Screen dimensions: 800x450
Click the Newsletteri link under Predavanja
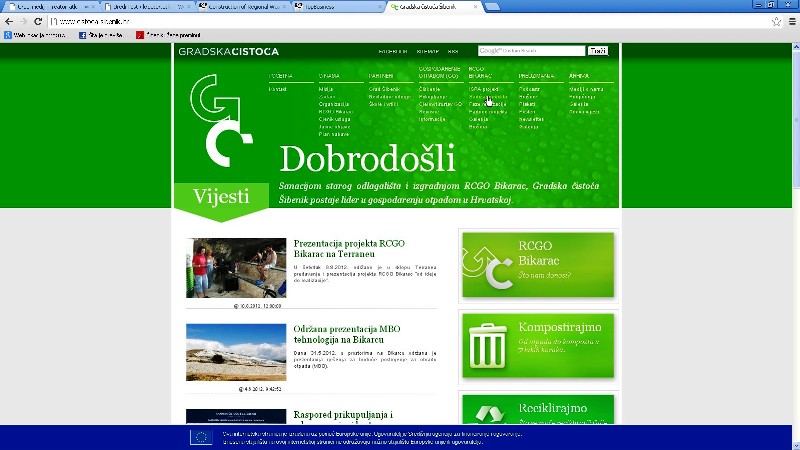coord(531,119)
